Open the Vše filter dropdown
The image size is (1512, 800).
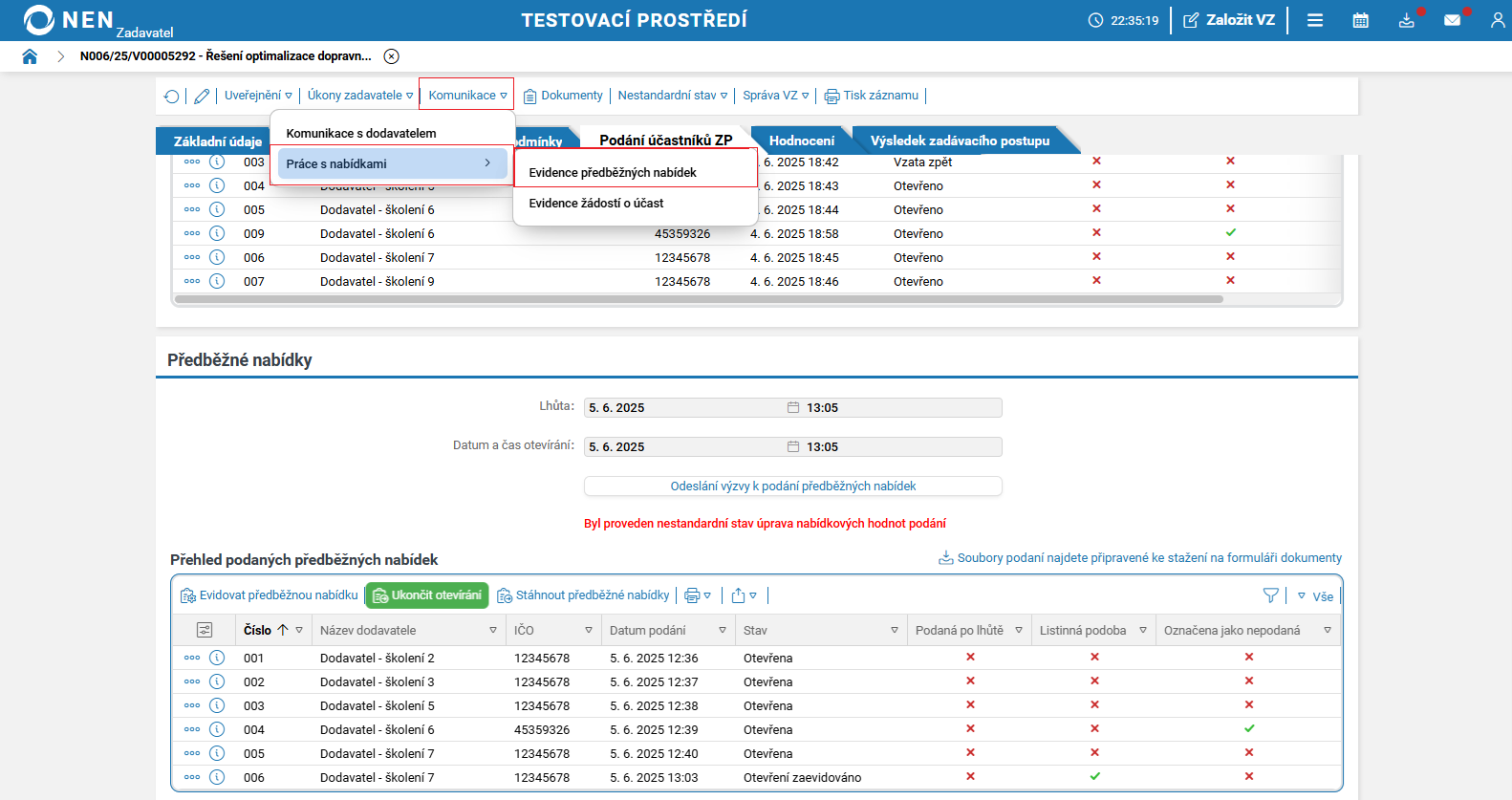point(1316,596)
